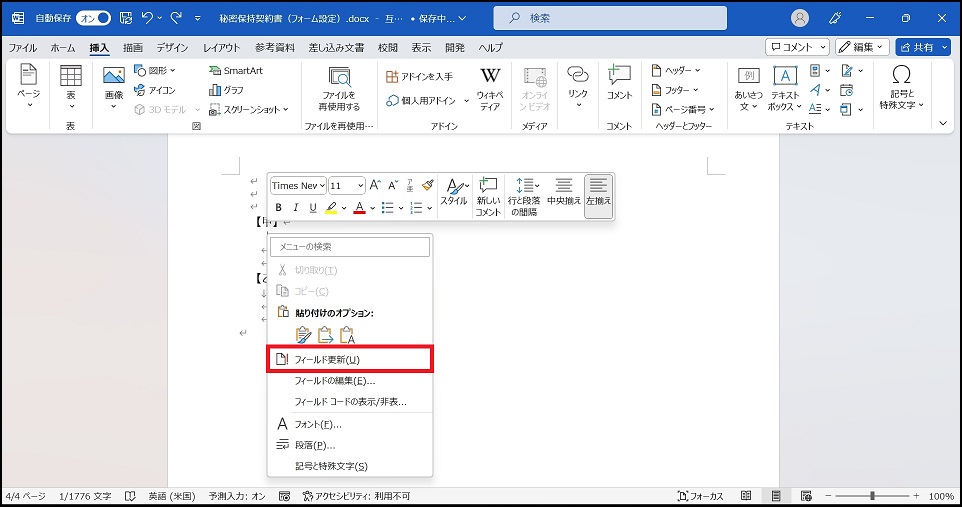
Task: Click the Save icon in title bar
Action: pos(126,18)
